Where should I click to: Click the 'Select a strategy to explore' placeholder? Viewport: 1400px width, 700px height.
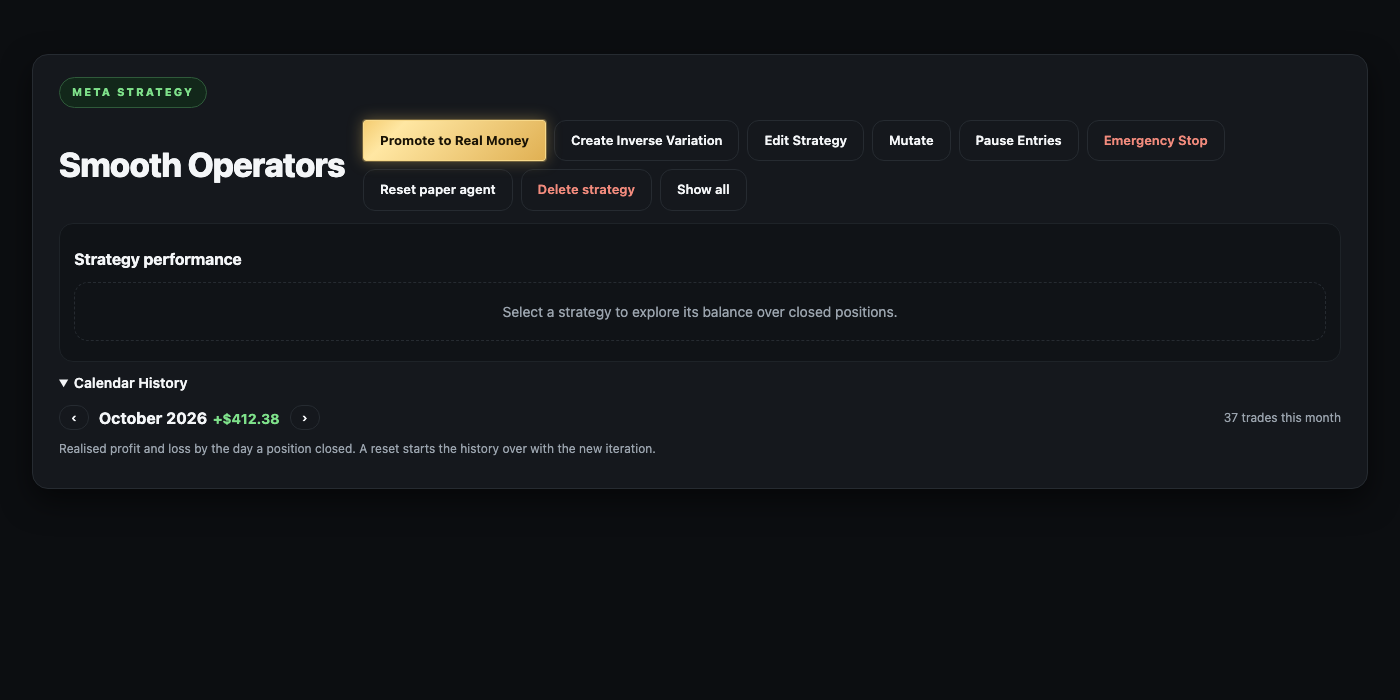point(700,312)
